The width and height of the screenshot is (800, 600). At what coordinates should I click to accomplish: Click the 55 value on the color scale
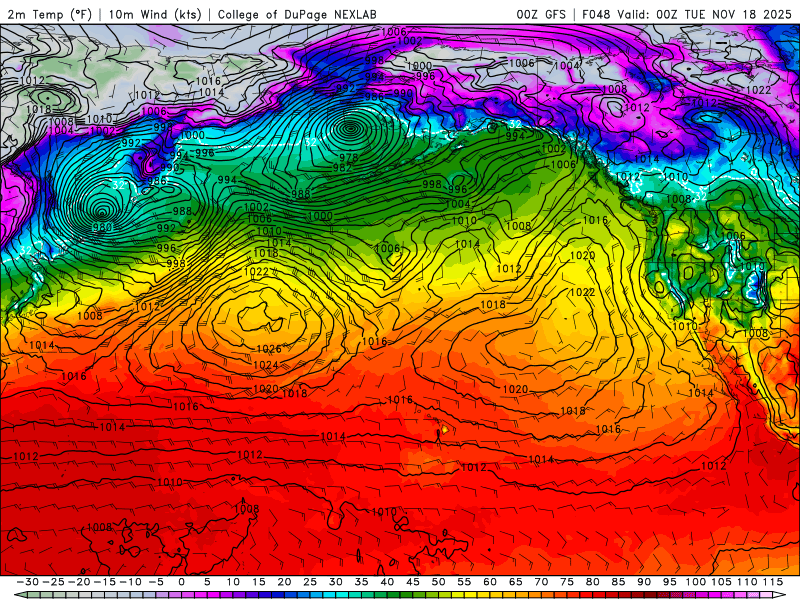(464, 582)
